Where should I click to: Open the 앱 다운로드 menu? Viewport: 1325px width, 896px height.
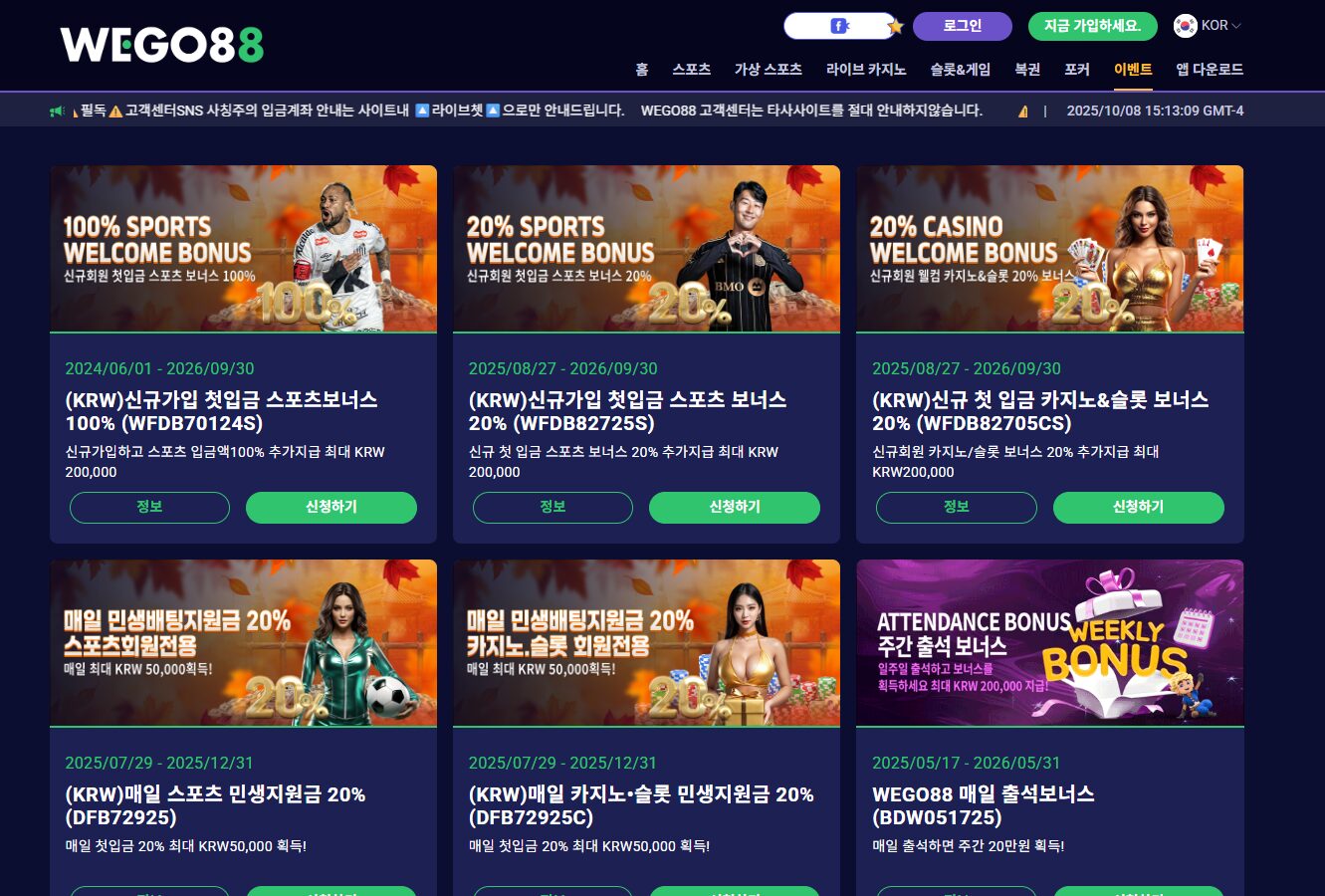(1210, 69)
